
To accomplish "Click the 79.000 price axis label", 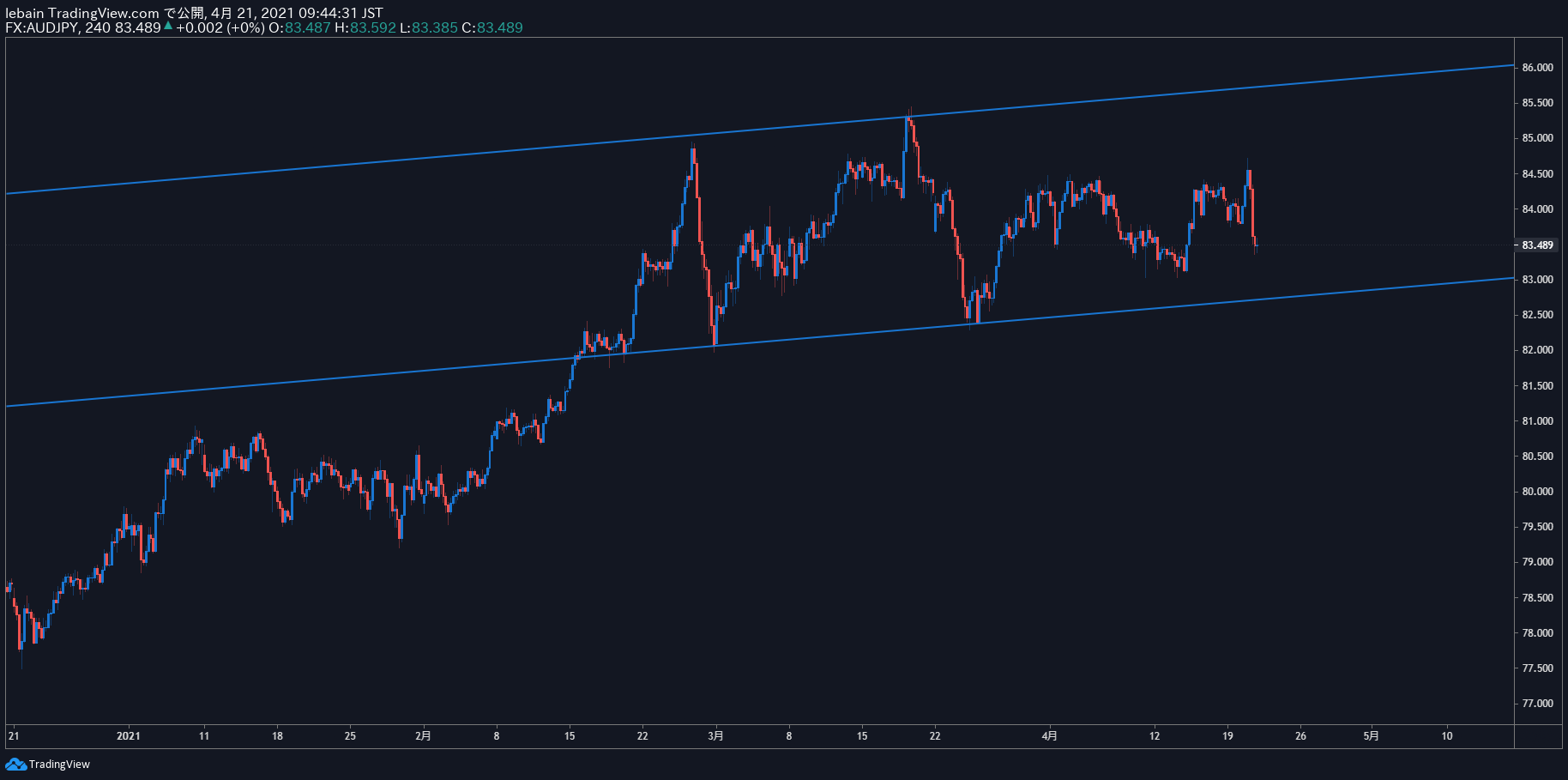I will point(1537,561).
